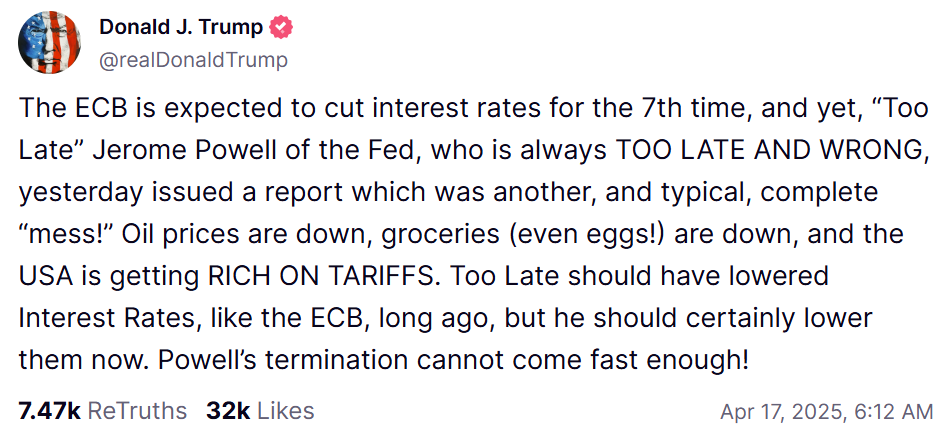Open the Apr 17, 2025 timestamp
This screenshot has width=950, height=441.
click(x=826, y=412)
